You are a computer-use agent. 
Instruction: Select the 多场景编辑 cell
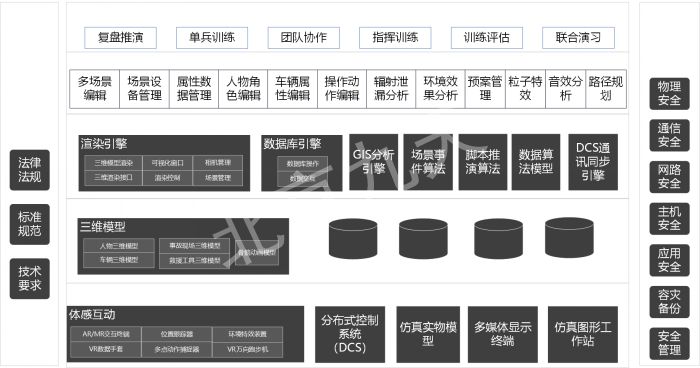point(95,88)
